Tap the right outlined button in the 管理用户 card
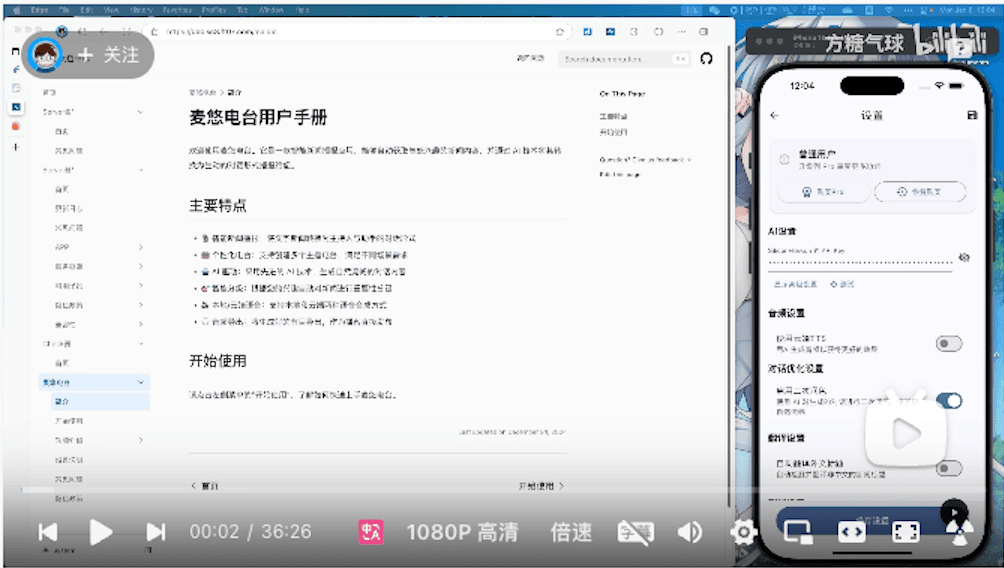Viewport: 1004px width, 568px height. (x=919, y=191)
